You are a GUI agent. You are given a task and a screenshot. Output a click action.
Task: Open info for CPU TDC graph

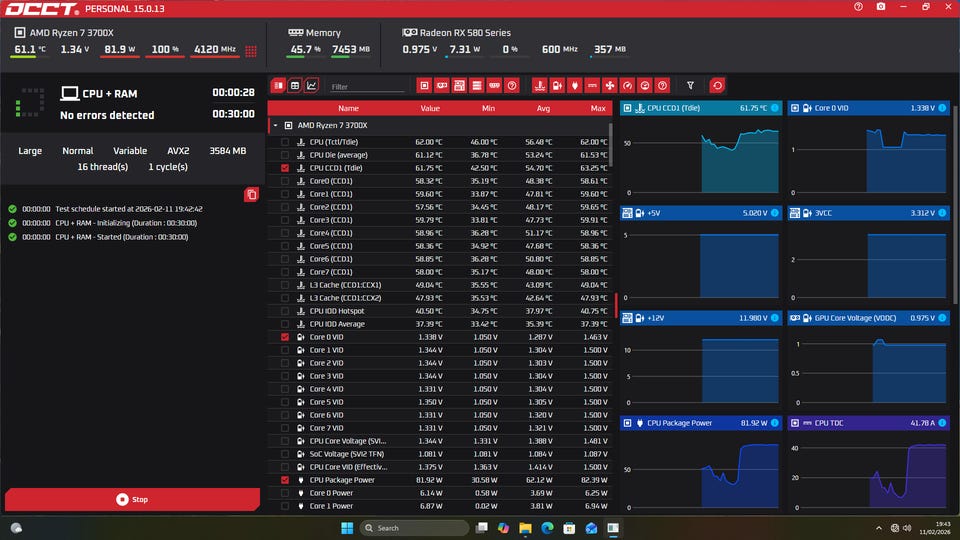pos(942,423)
